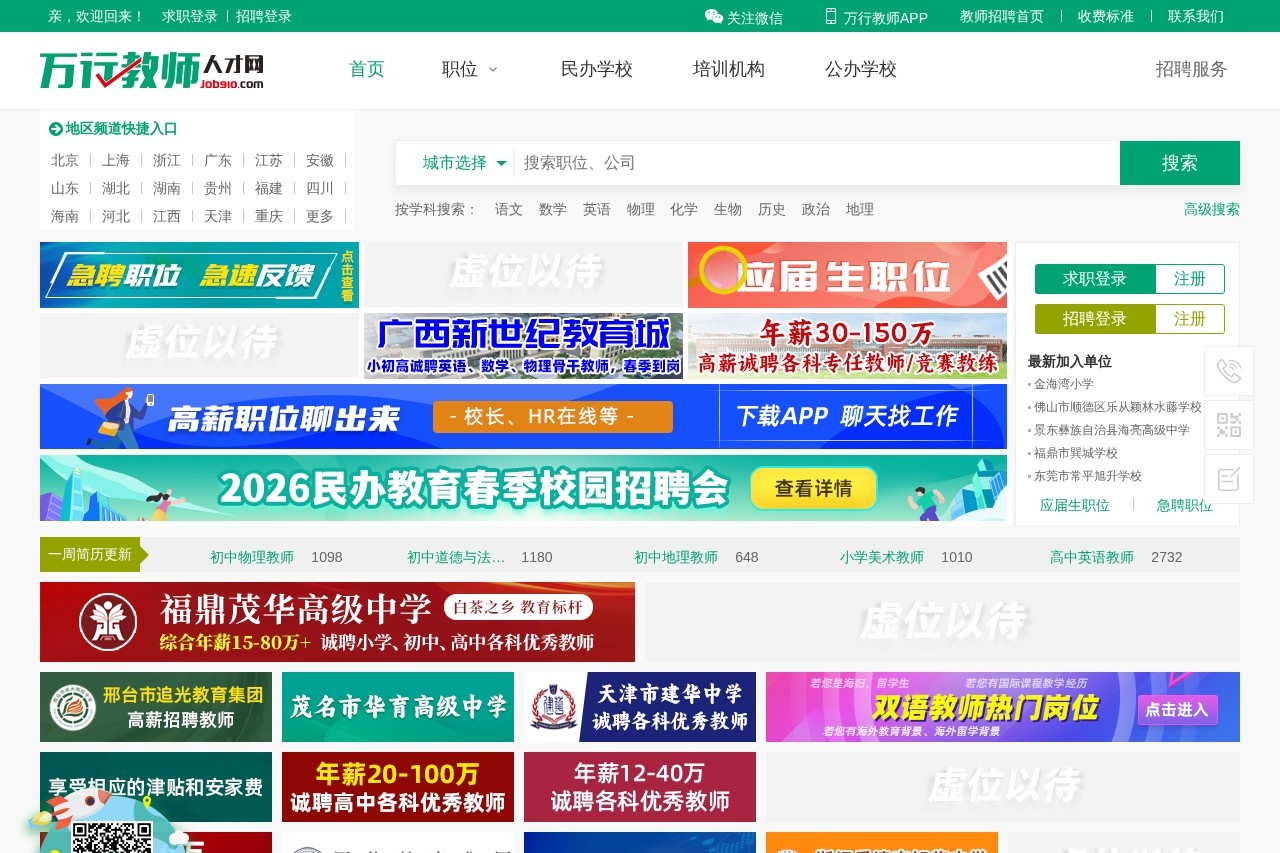Expand the 城市选择 dropdown

click(x=464, y=163)
